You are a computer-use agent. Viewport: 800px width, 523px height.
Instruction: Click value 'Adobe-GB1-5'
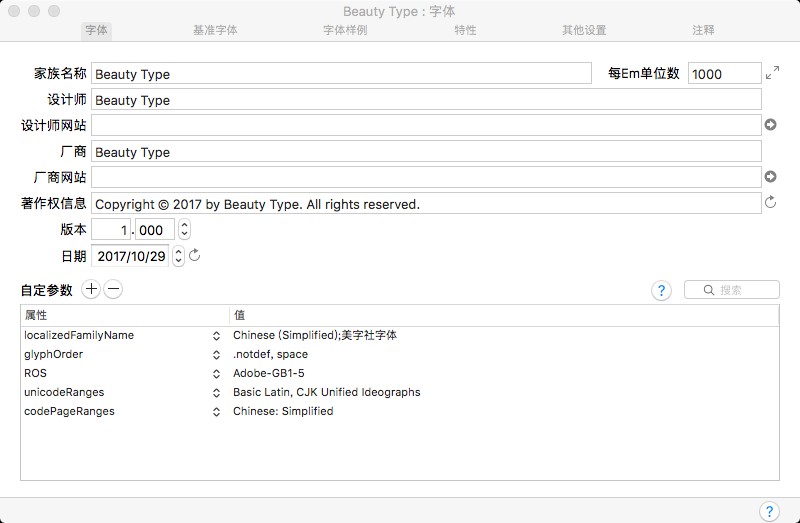click(x=268, y=373)
